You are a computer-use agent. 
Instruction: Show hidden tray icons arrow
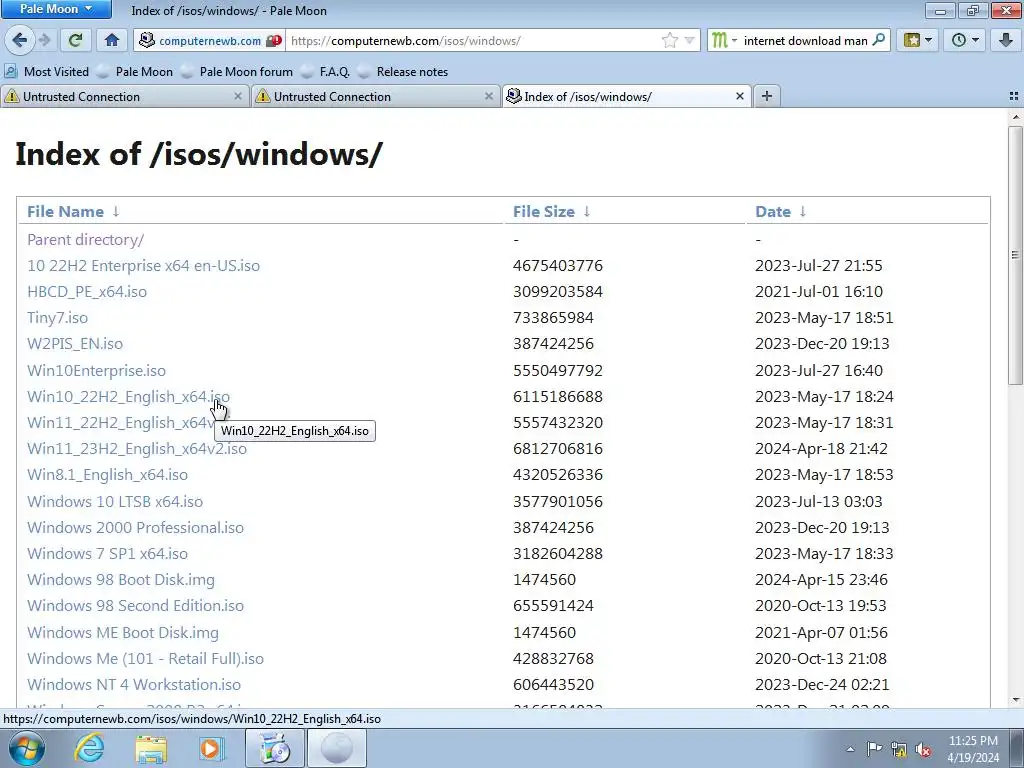coord(850,749)
